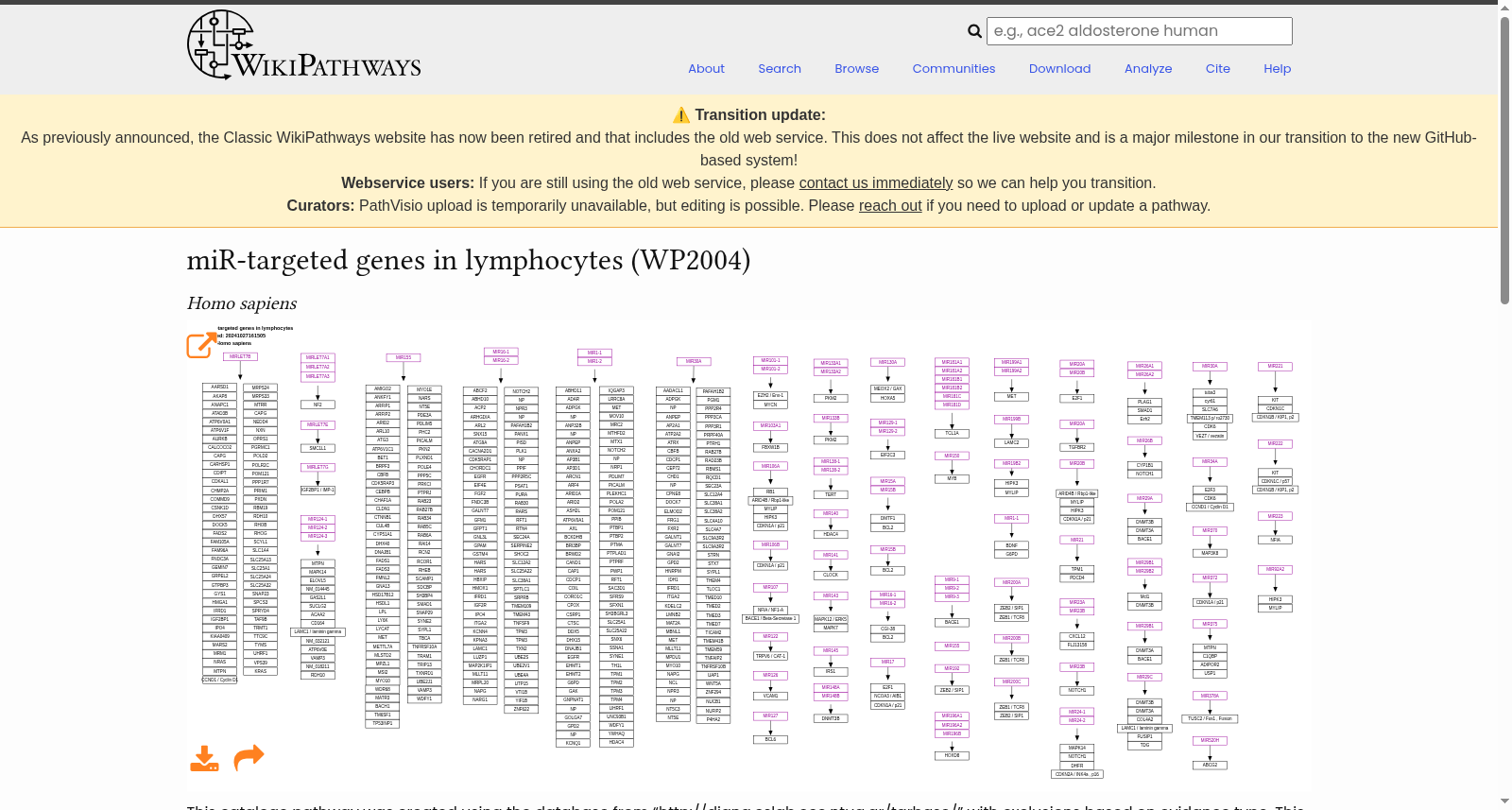
Task: Click the MIR103A1 miRNA node
Action: point(770,426)
